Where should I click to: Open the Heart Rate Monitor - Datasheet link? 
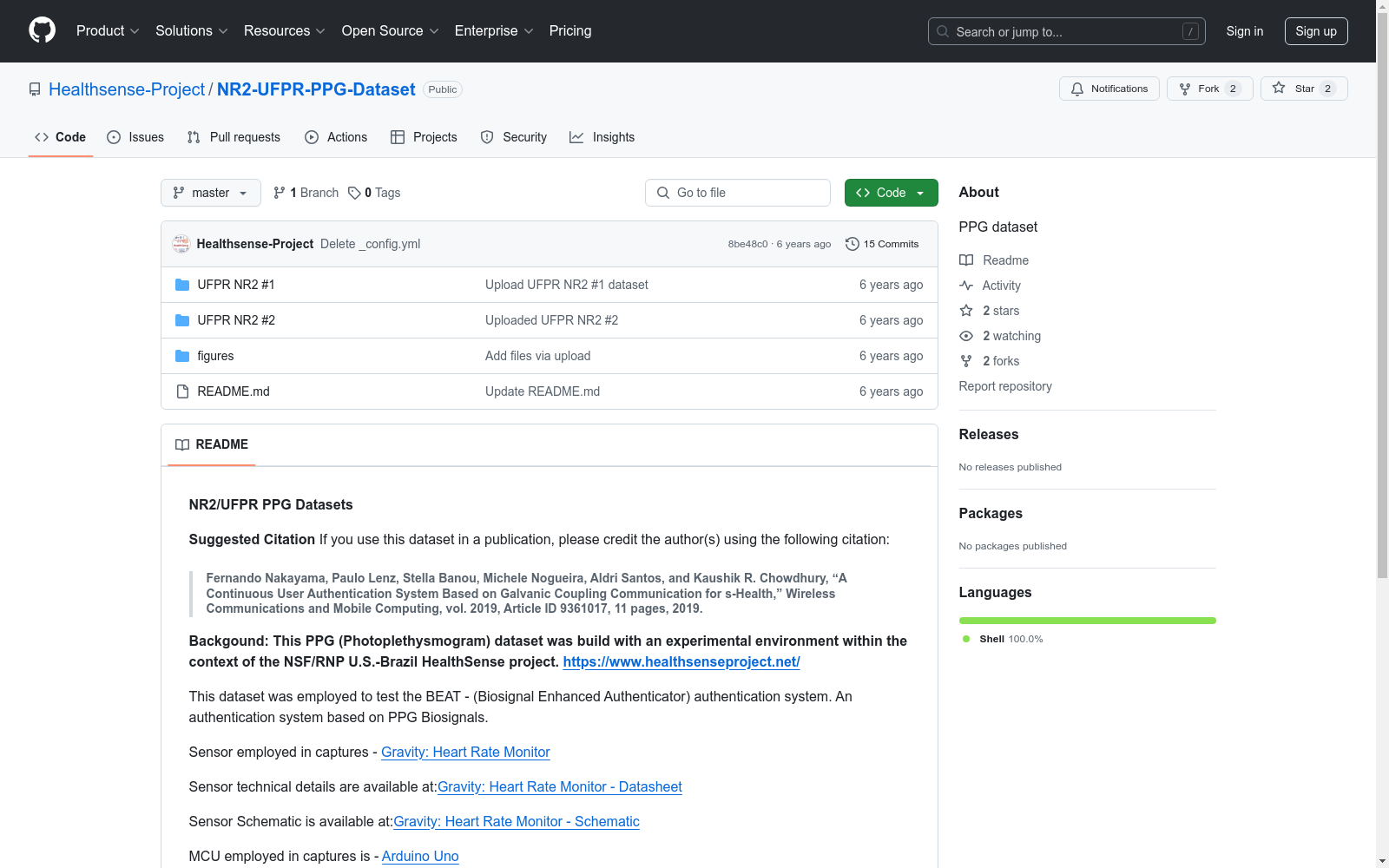[560, 786]
